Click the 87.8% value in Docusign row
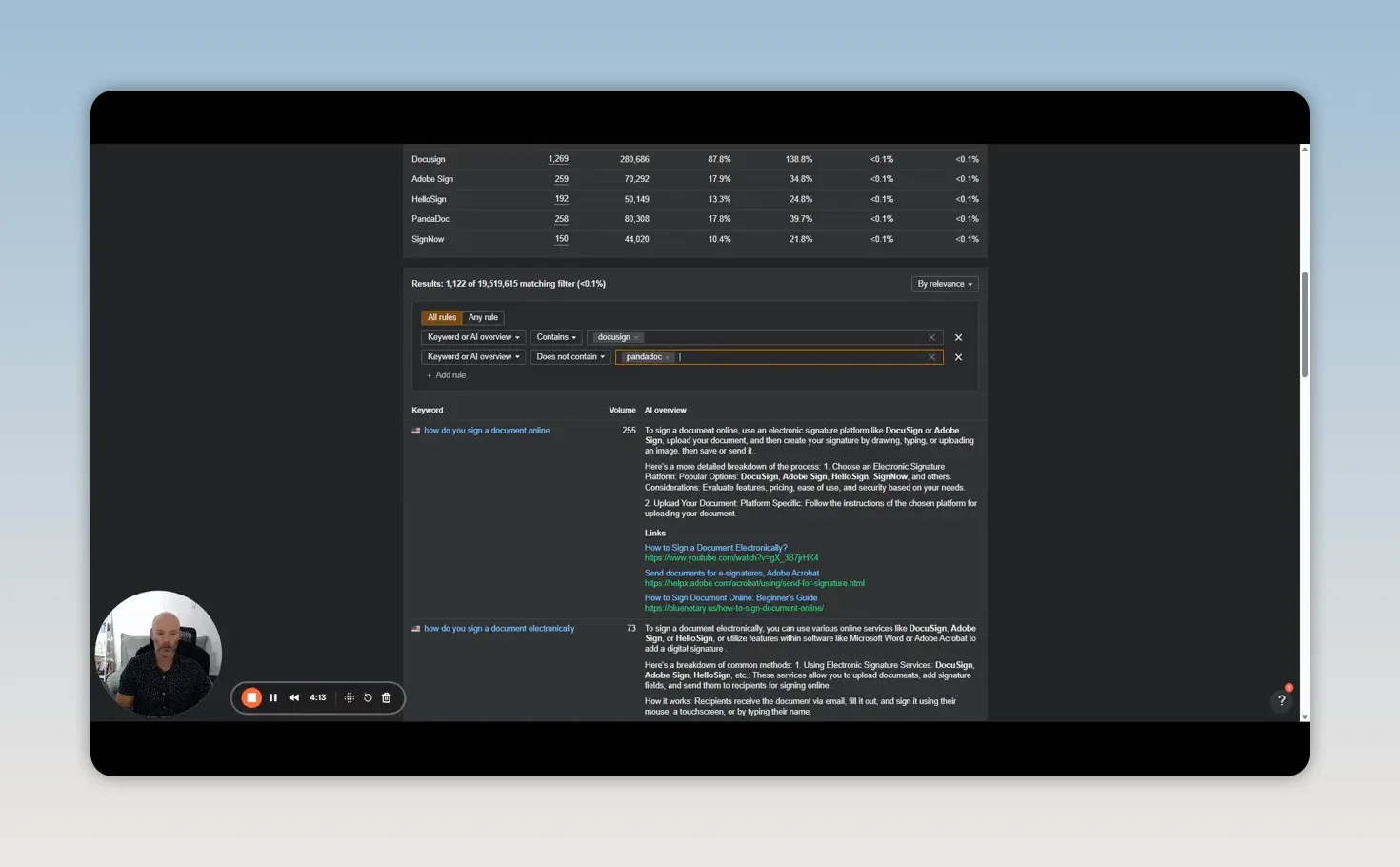Viewport: 1400px width, 867px height. [x=720, y=159]
